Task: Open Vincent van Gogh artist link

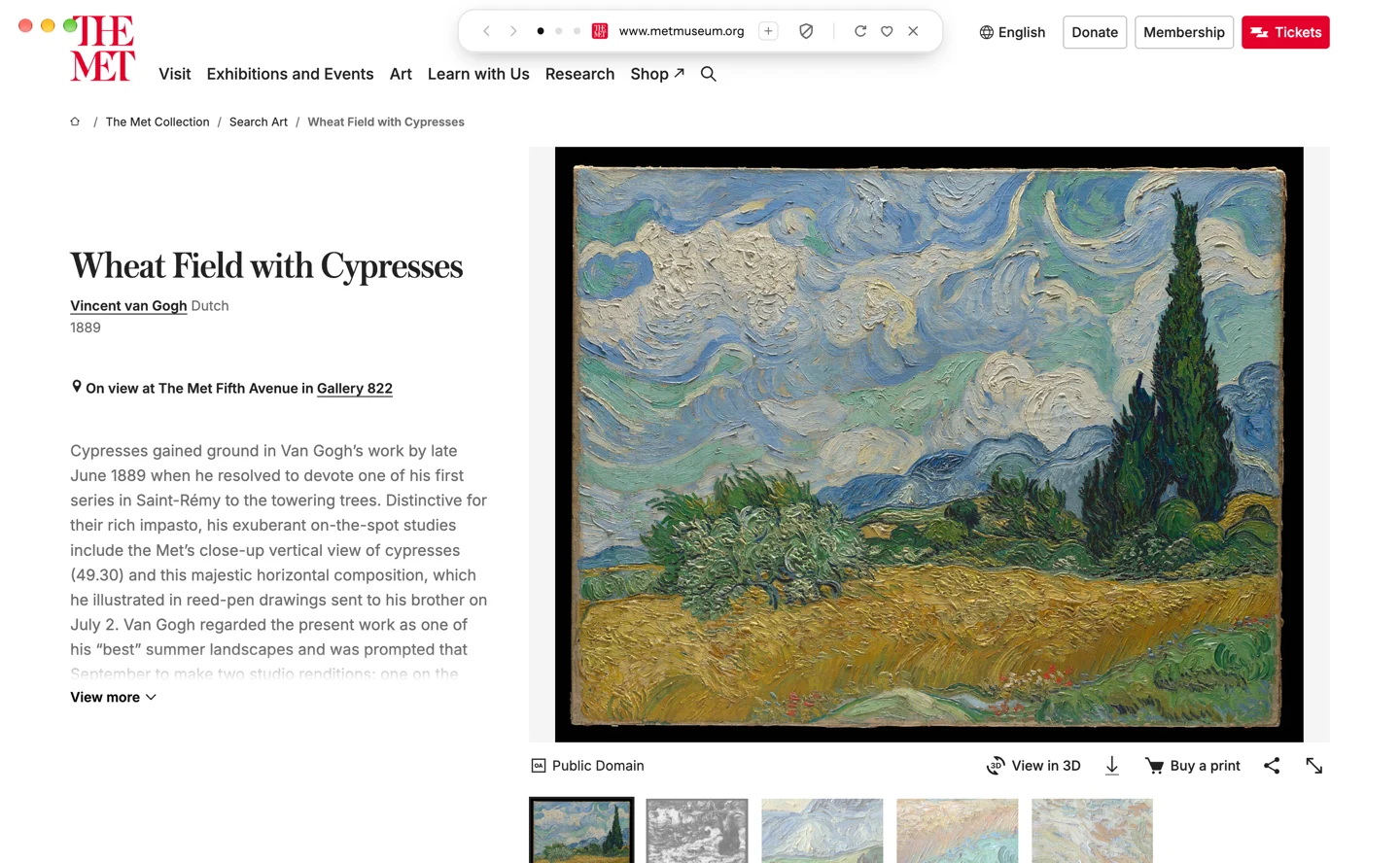Action: click(128, 305)
